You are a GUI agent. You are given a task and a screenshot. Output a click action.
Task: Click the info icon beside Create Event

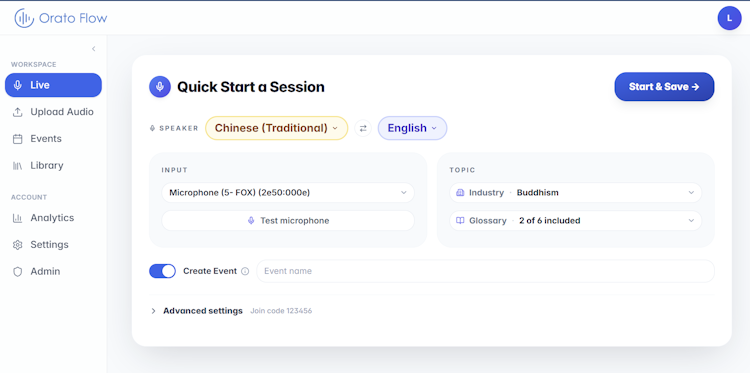245,271
